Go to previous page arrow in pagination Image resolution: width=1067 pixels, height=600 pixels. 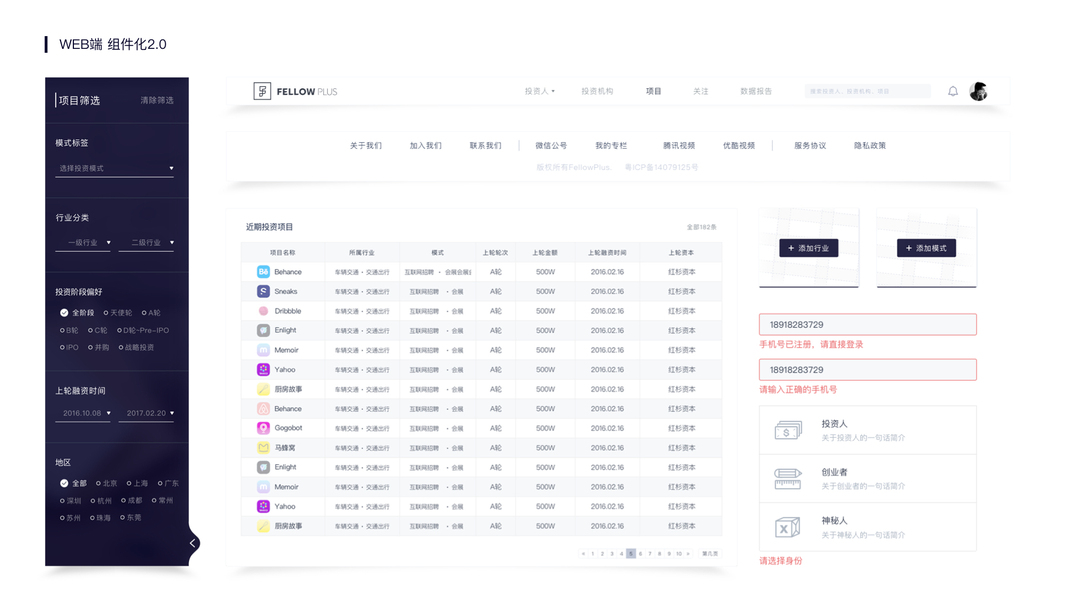click(x=583, y=554)
